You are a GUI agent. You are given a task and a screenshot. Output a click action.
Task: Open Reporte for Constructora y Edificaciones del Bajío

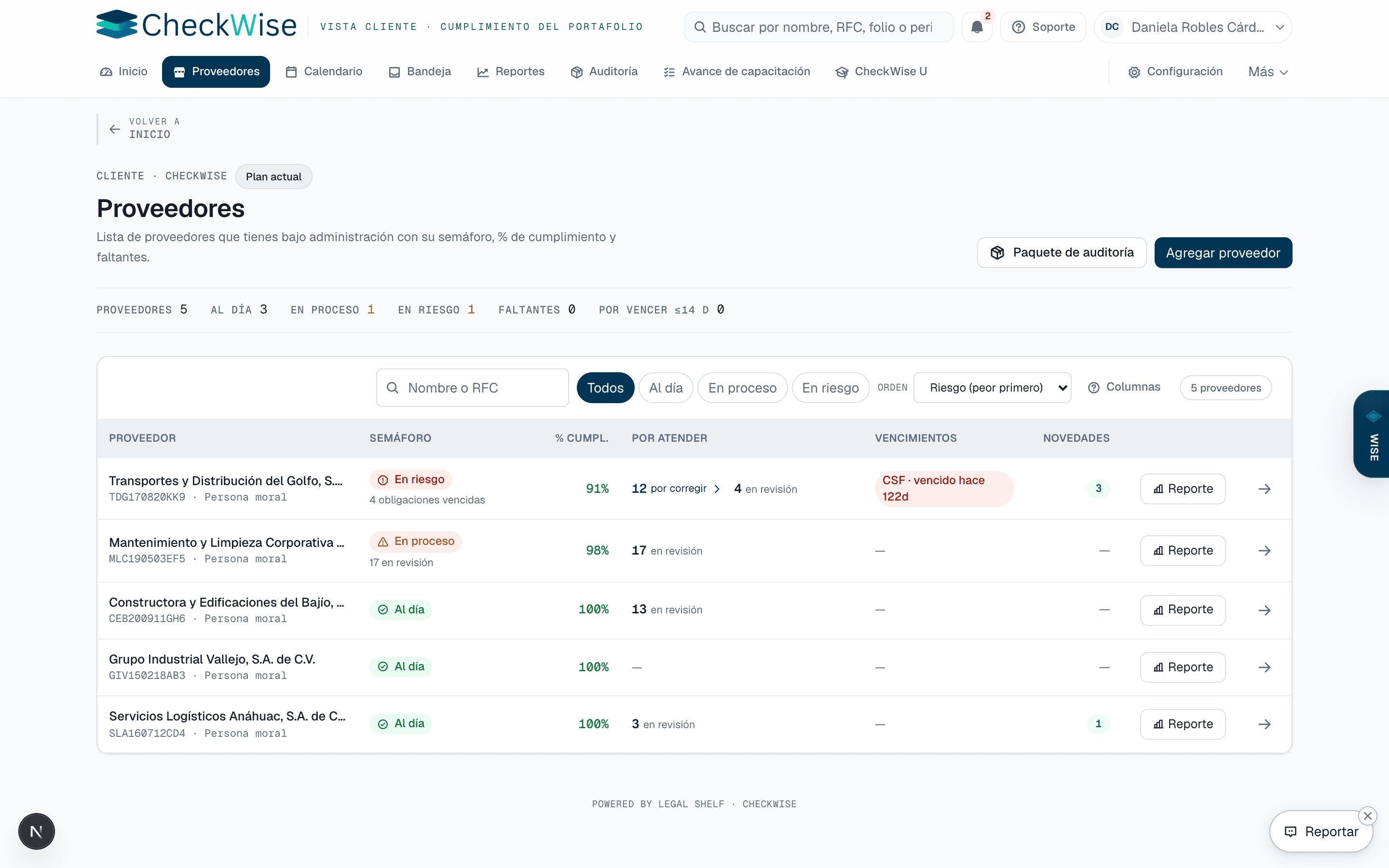(1183, 609)
